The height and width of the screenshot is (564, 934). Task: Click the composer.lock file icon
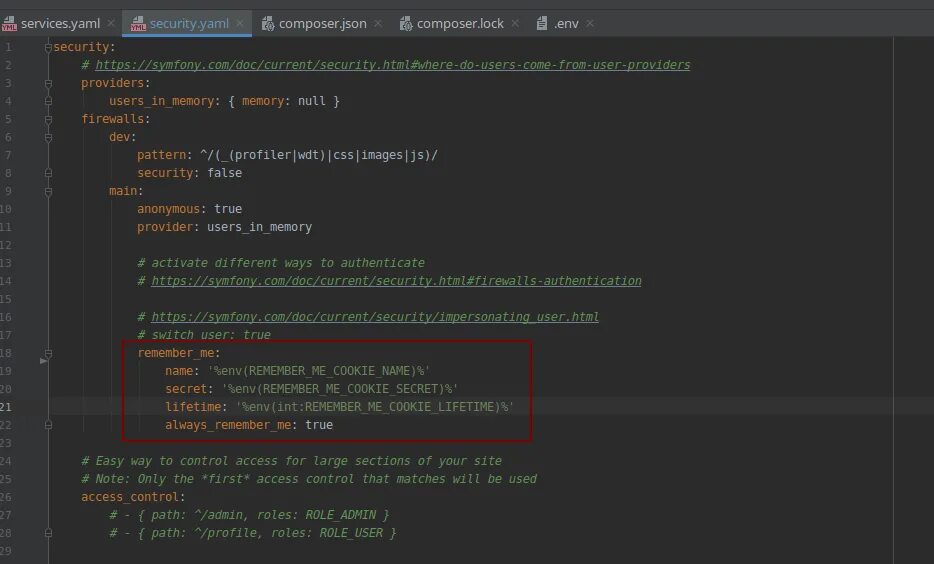[406, 24]
